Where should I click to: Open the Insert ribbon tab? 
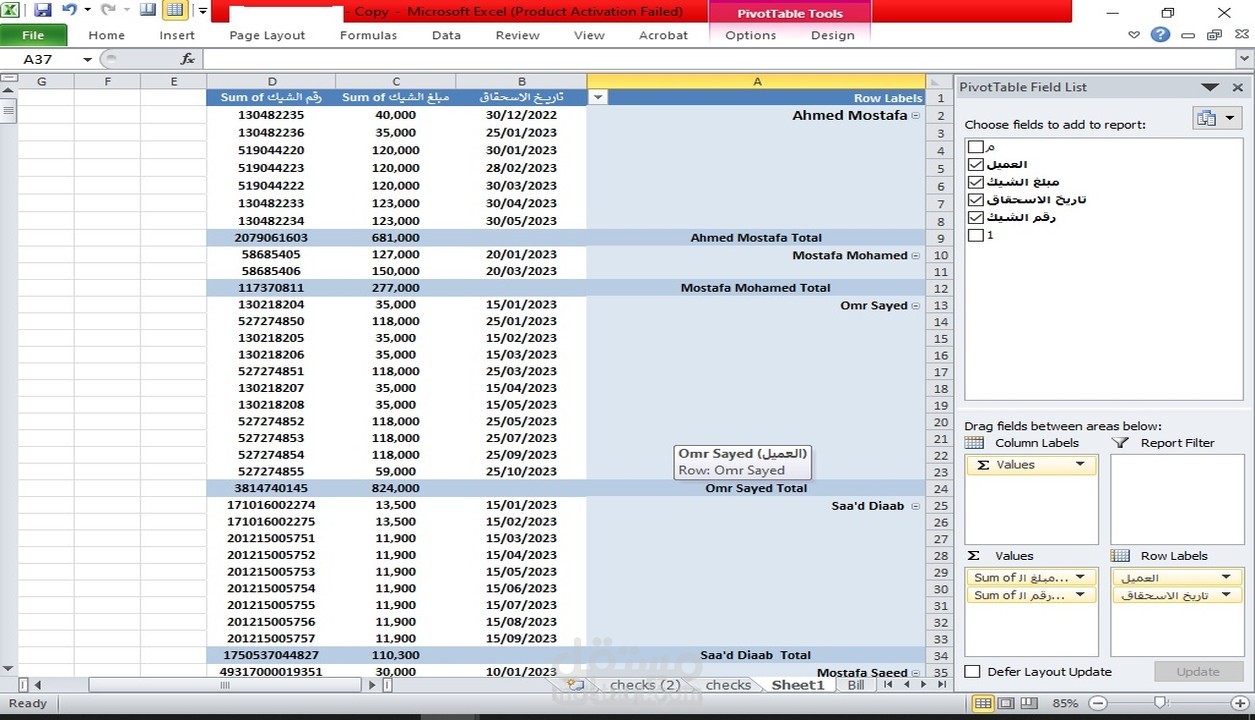coord(177,35)
